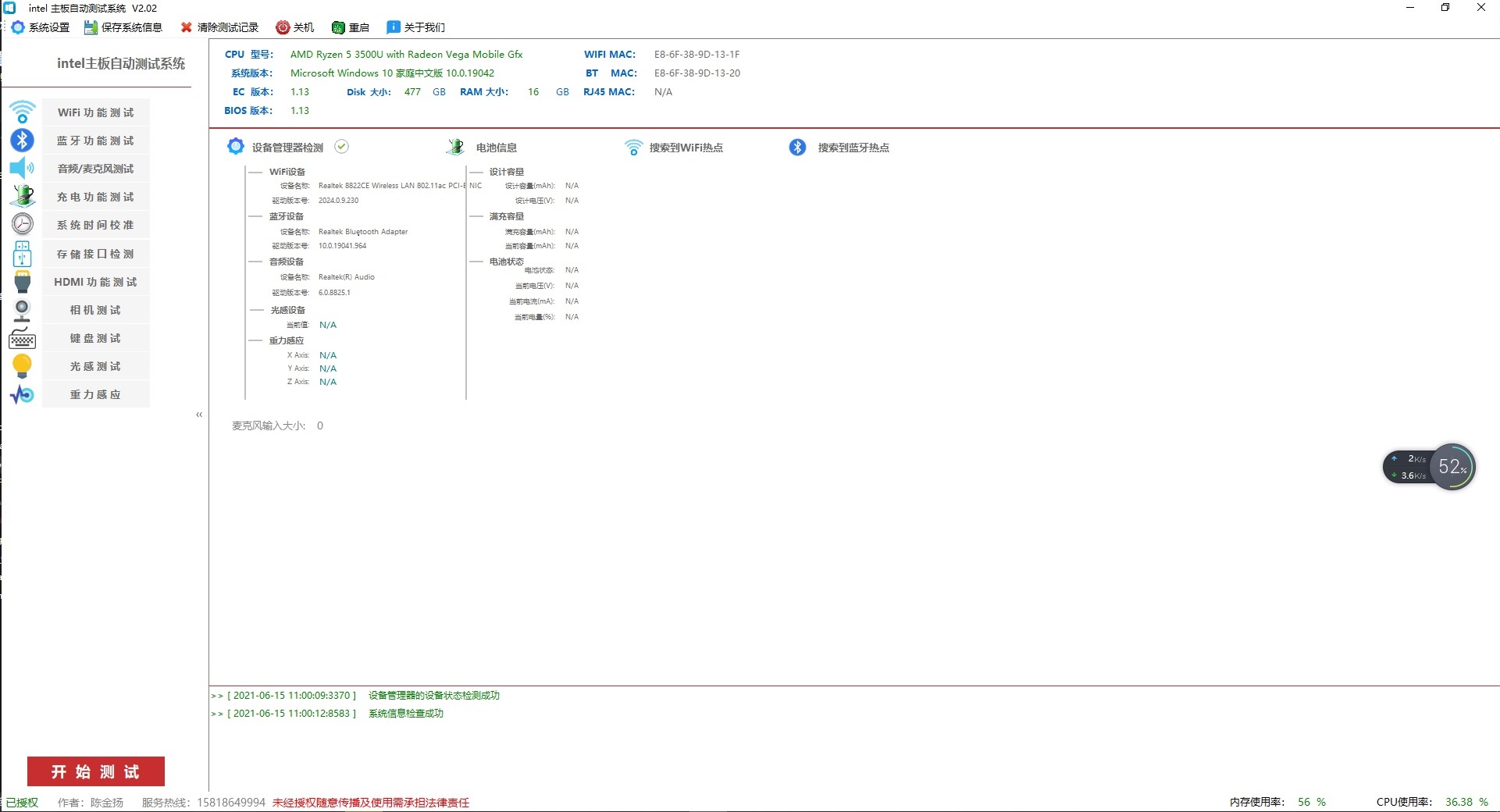The width and height of the screenshot is (1500, 812).
Task: Click the speaker audio test icon
Action: pyautogui.click(x=22, y=169)
